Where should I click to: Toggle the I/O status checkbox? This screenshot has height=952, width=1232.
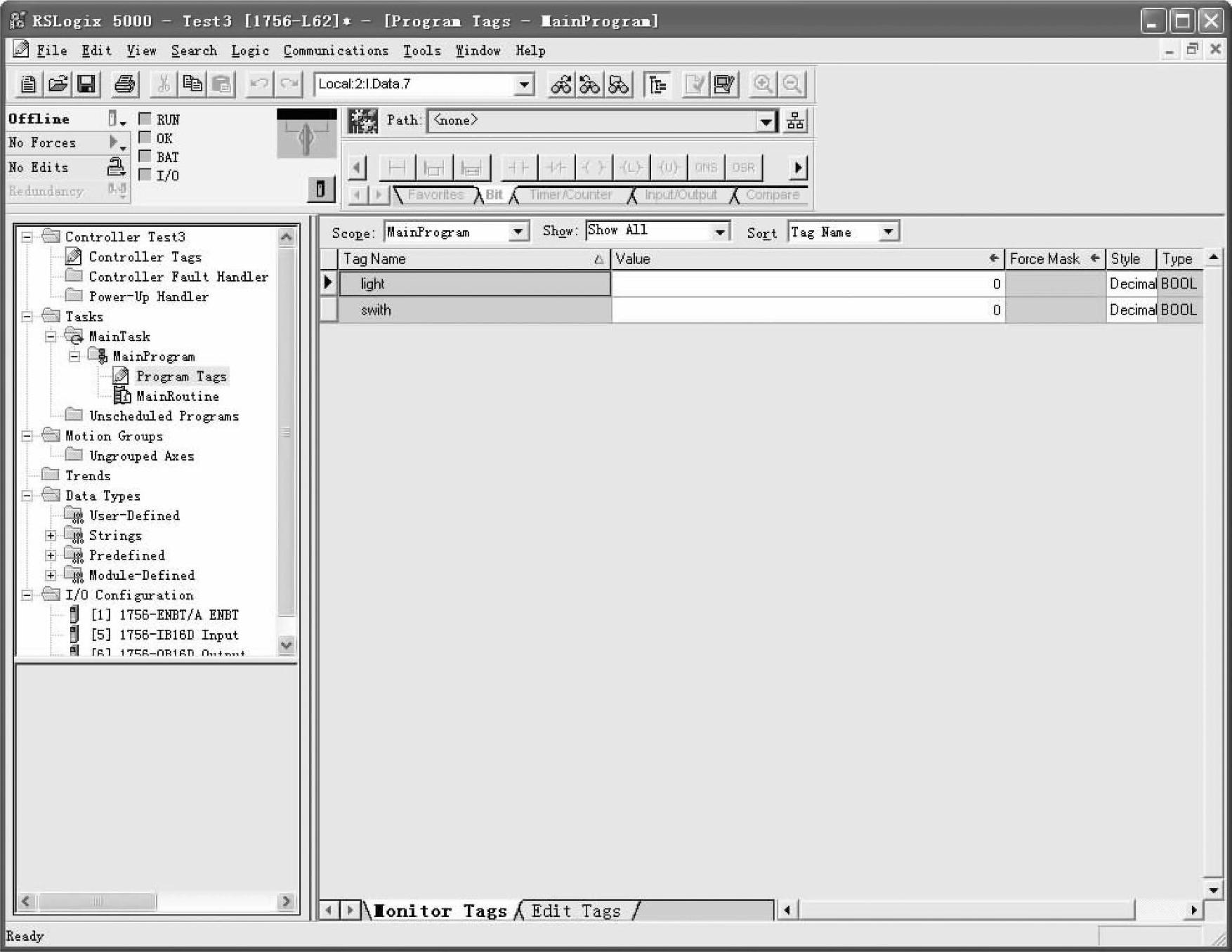pos(145,175)
